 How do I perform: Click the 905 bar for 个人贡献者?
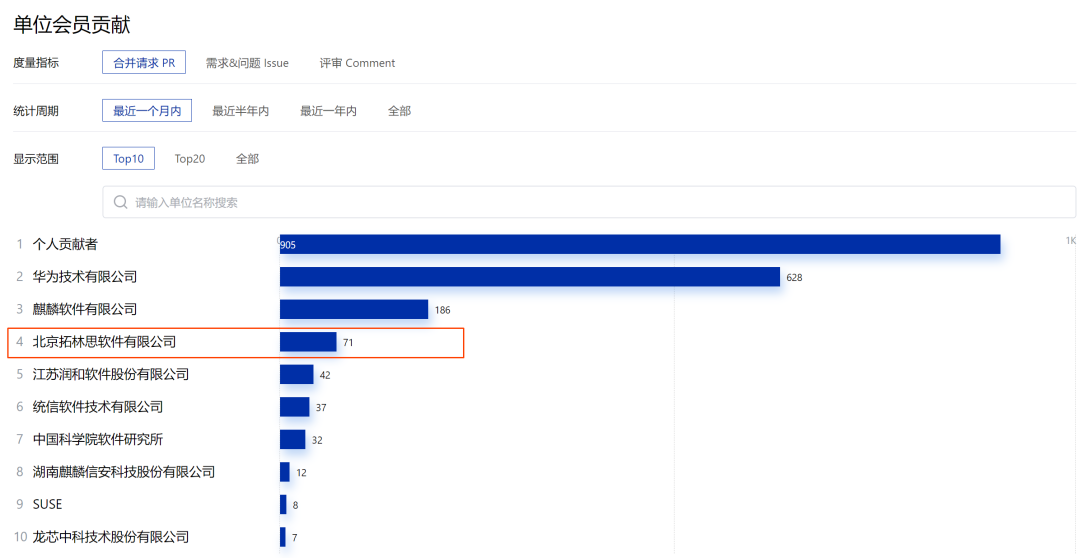pos(640,244)
